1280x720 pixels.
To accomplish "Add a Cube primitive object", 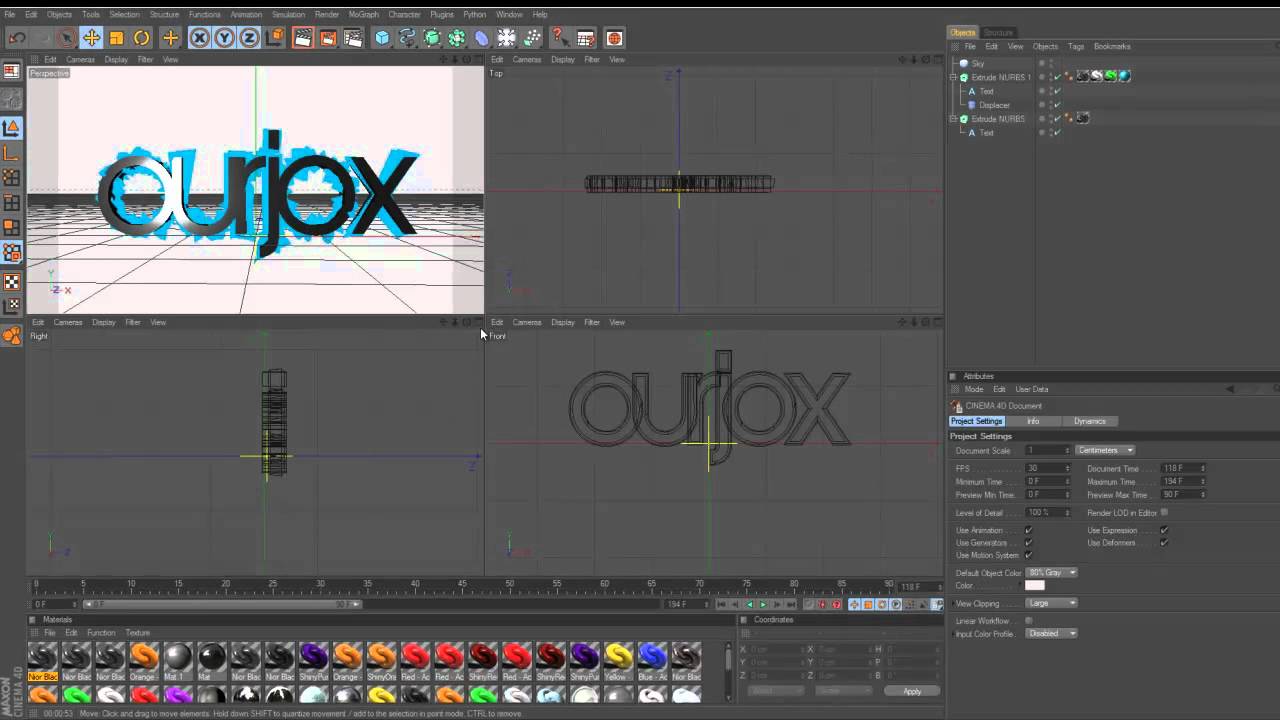I will pyautogui.click(x=382, y=38).
